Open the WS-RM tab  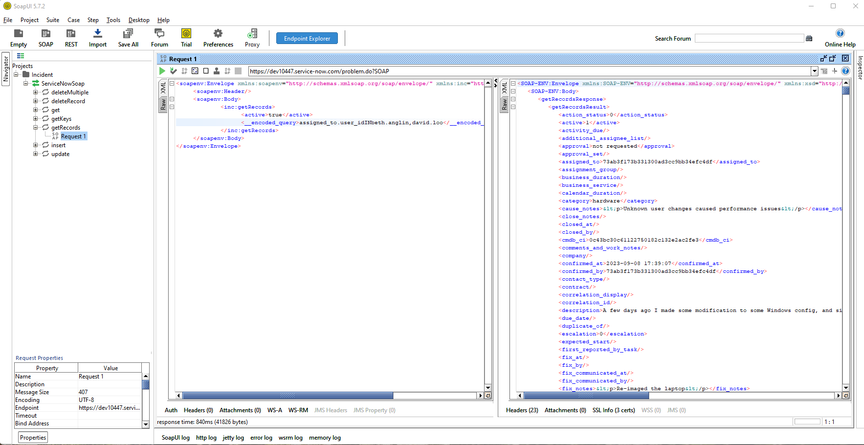pyautogui.click(x=298, y=410)
